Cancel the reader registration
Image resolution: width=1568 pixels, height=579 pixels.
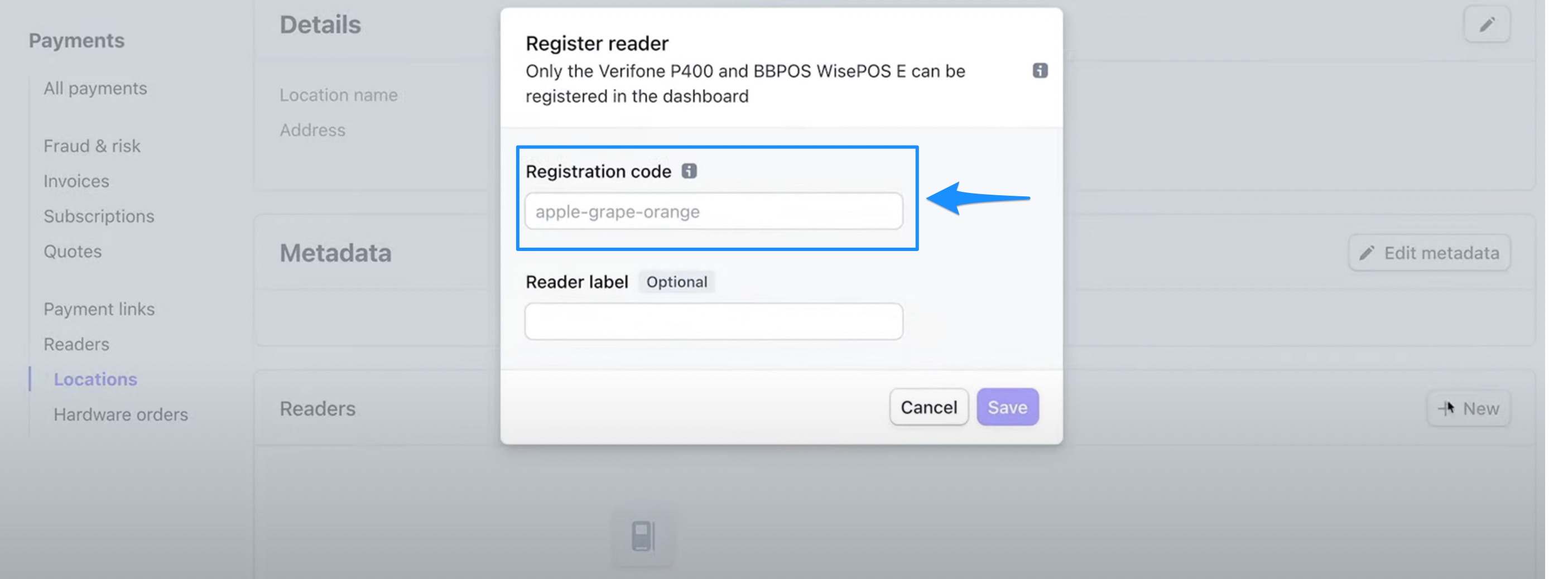(929, 407)
